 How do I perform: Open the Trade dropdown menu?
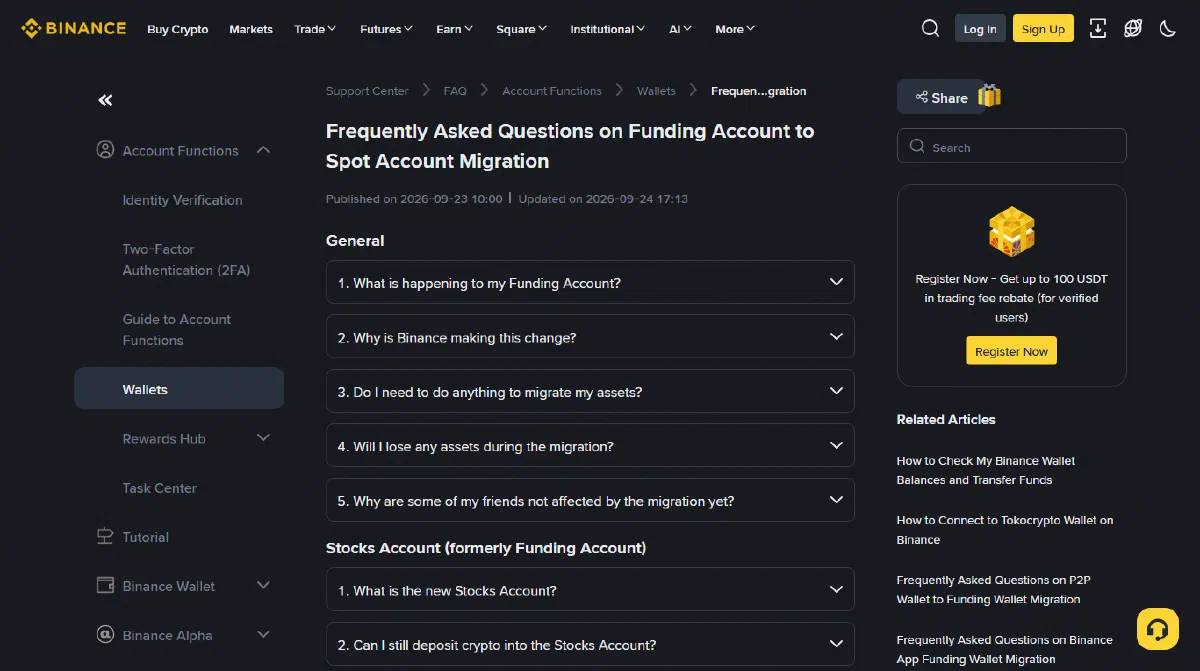point(315,29)
